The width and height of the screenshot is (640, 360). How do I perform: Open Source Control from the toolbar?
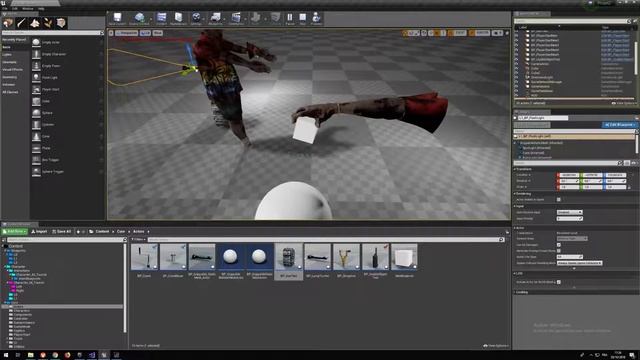[139, 18]
